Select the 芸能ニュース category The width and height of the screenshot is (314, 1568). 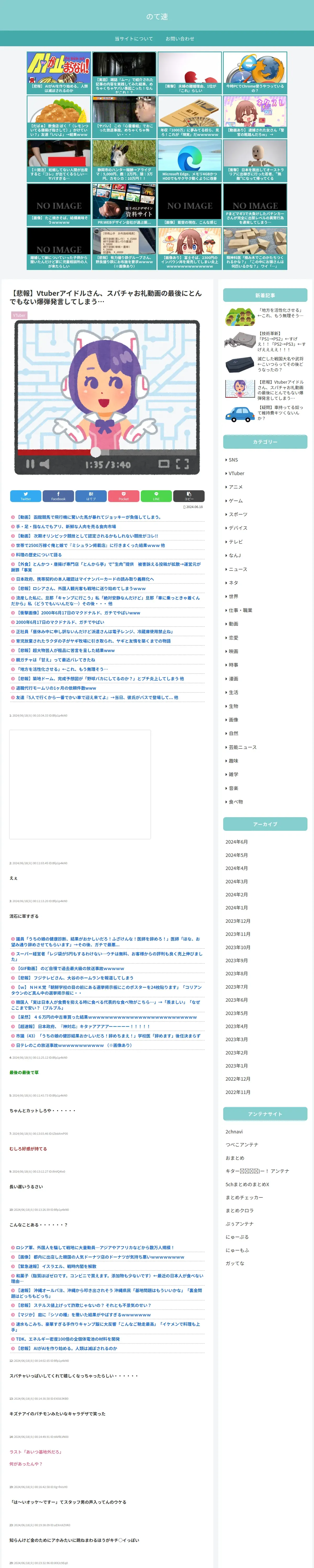click(242, 747)
